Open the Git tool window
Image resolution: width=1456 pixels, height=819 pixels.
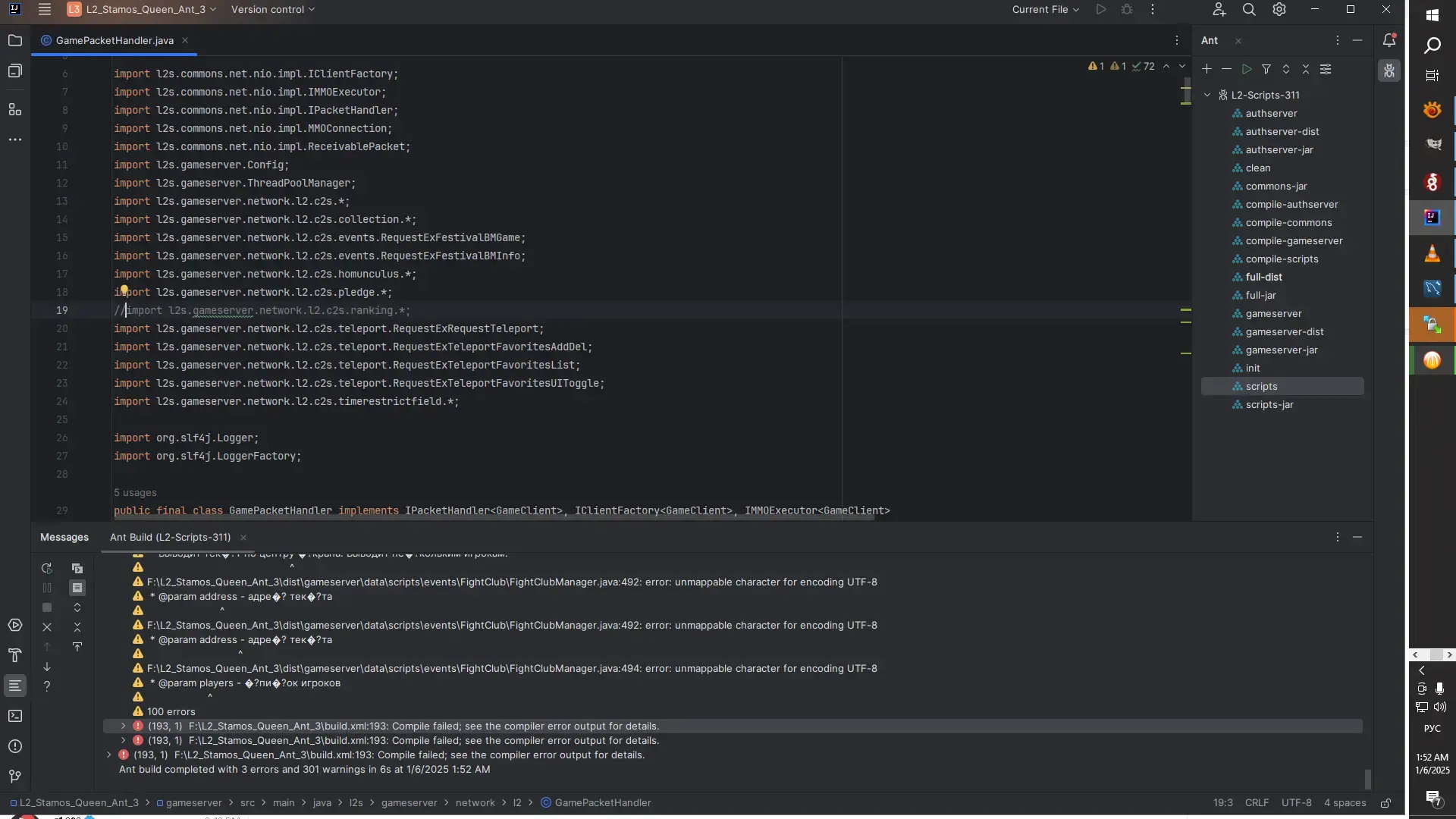click(15, 777)
